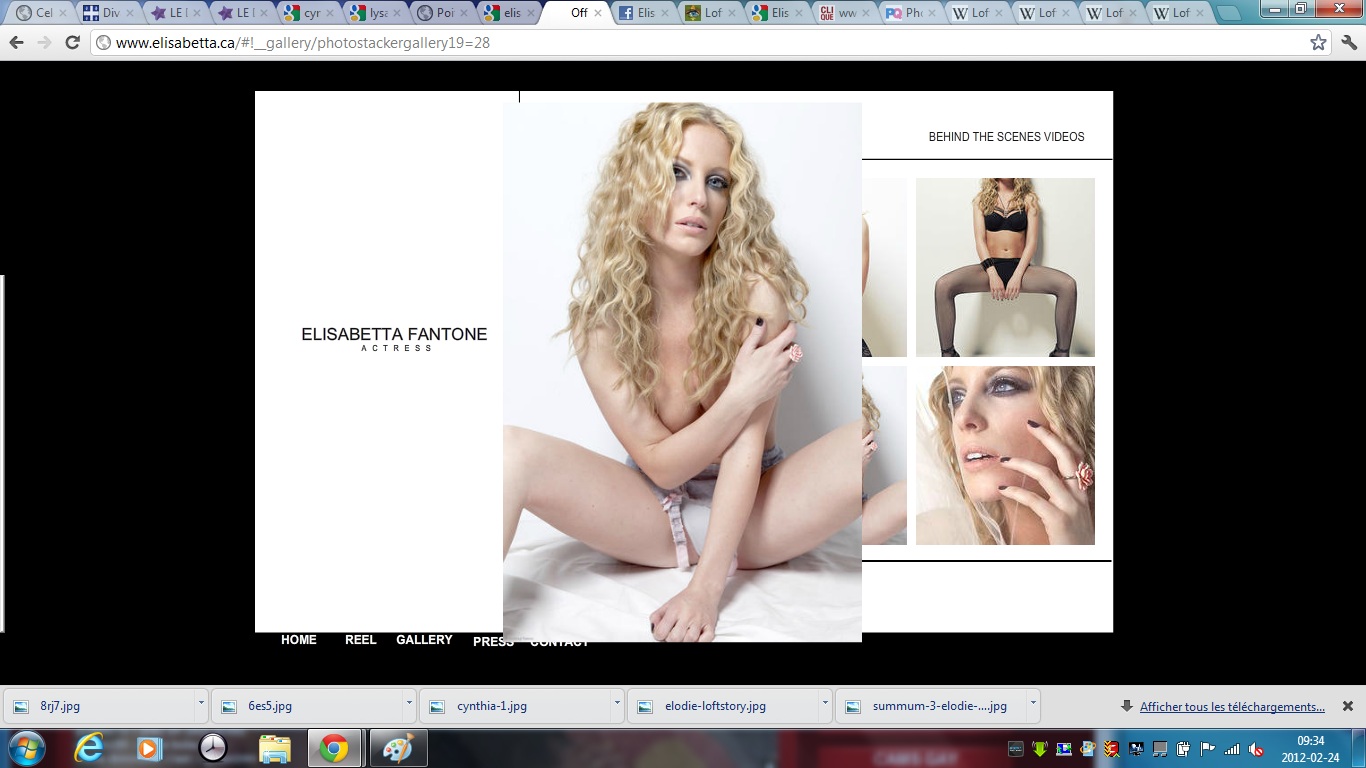
Task: Open Windows Explorer folder in taskbar
Action: pos(274,748)
